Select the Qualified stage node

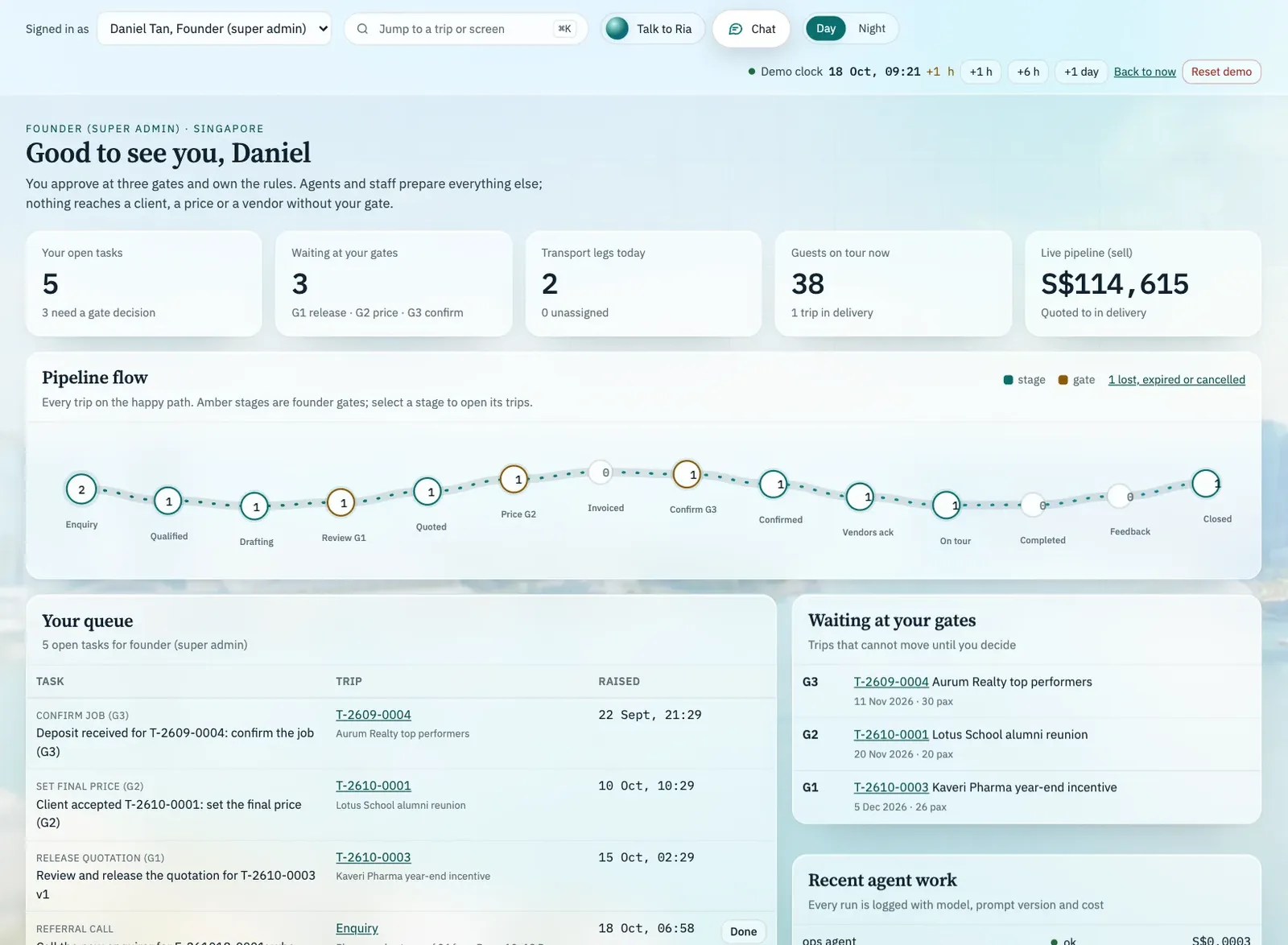(168, 501)
